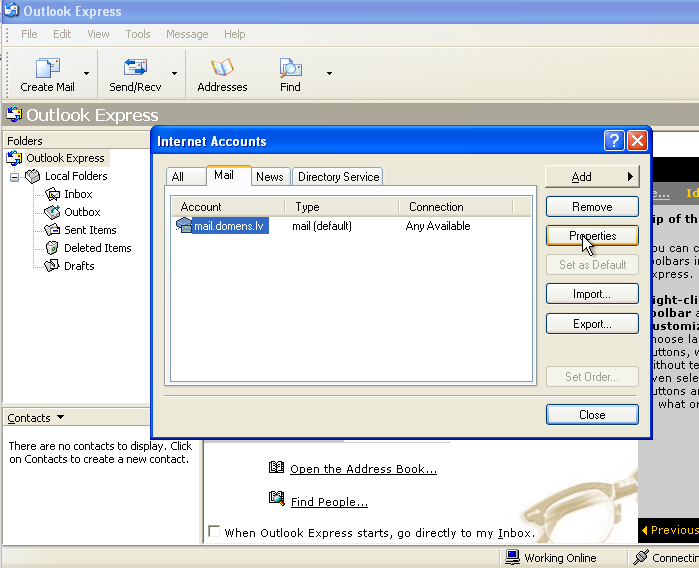Click the Account column header
This screenshot has height=568, width=699.
(228, 207)
